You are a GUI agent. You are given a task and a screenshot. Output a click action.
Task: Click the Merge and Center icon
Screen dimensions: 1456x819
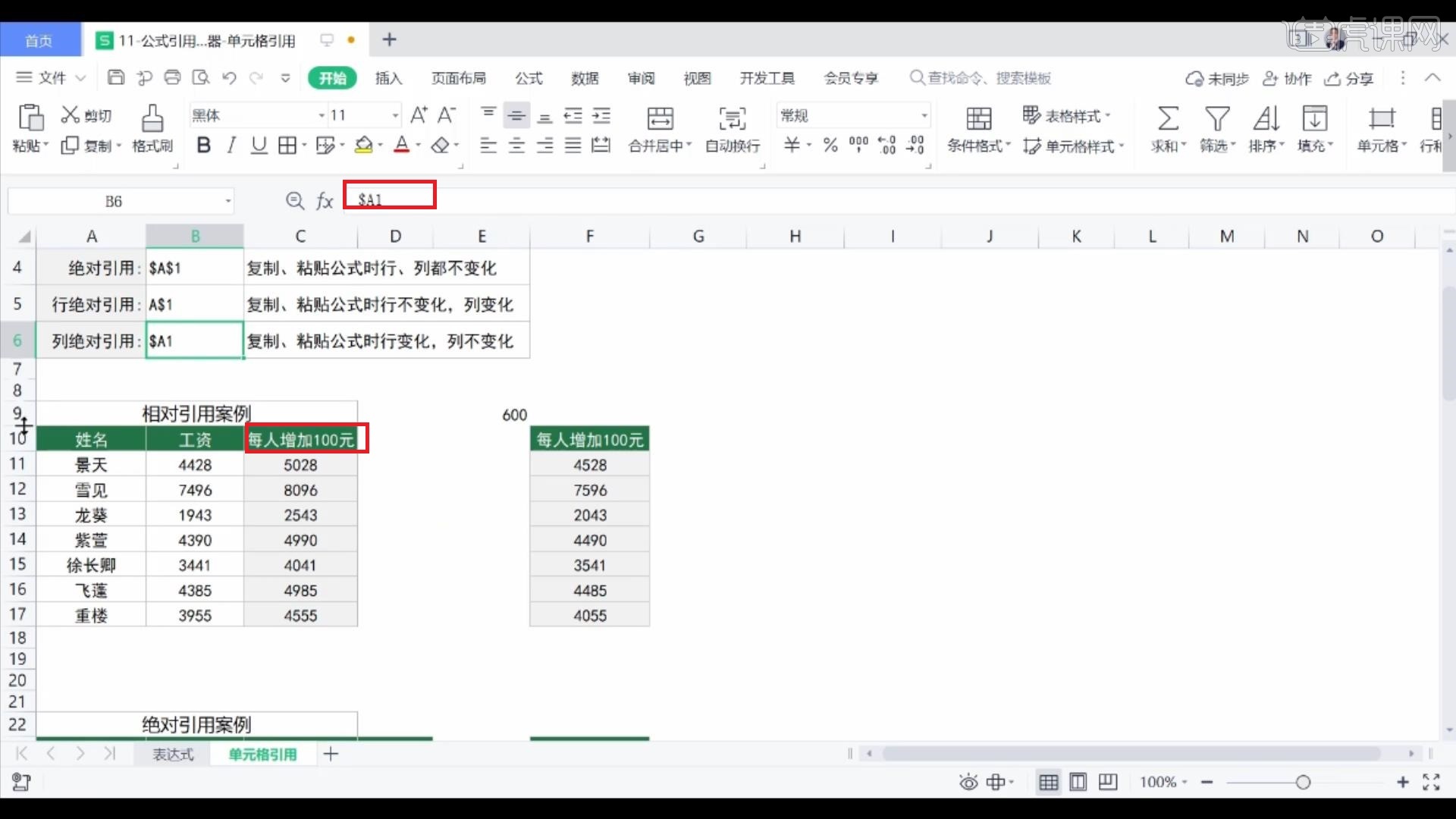coord(659,118)
